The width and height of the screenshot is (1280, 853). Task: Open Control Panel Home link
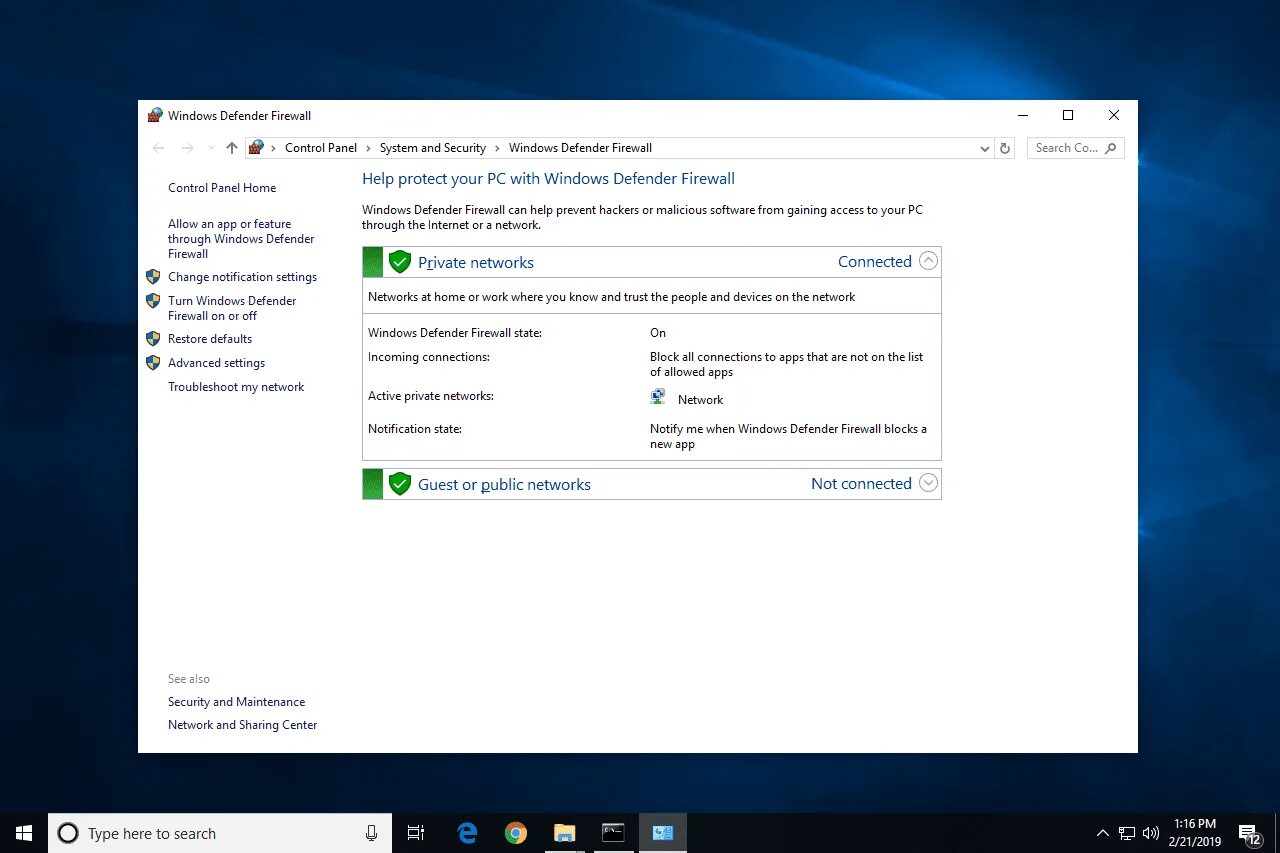point(222,188)
